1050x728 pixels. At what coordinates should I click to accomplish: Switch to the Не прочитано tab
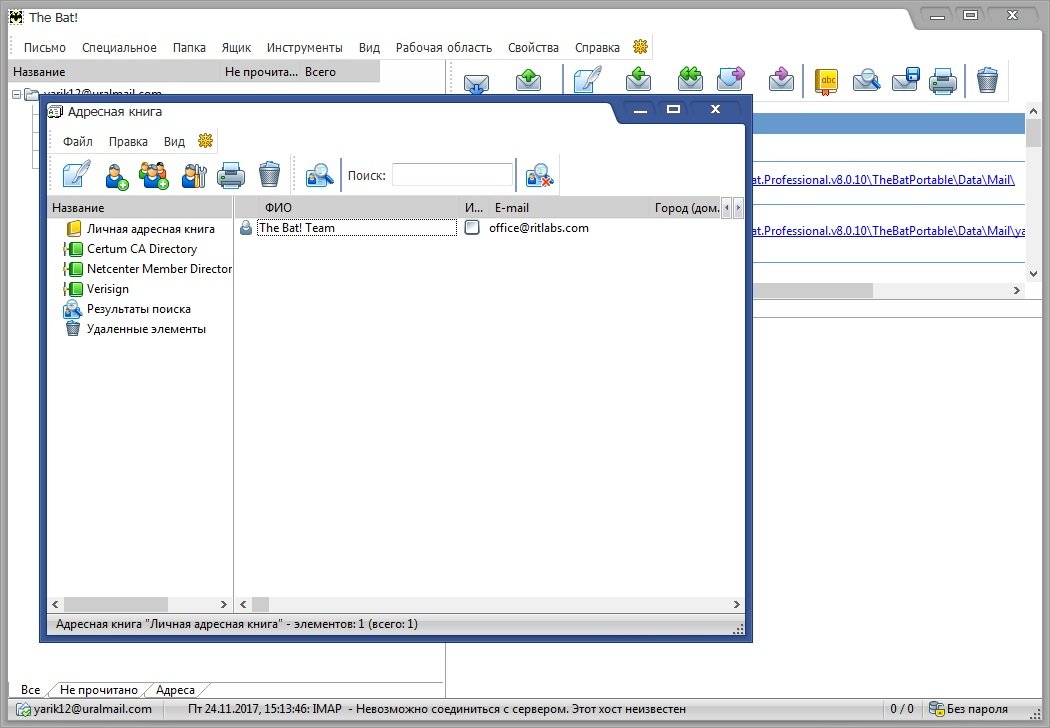(x=98, y=690)
